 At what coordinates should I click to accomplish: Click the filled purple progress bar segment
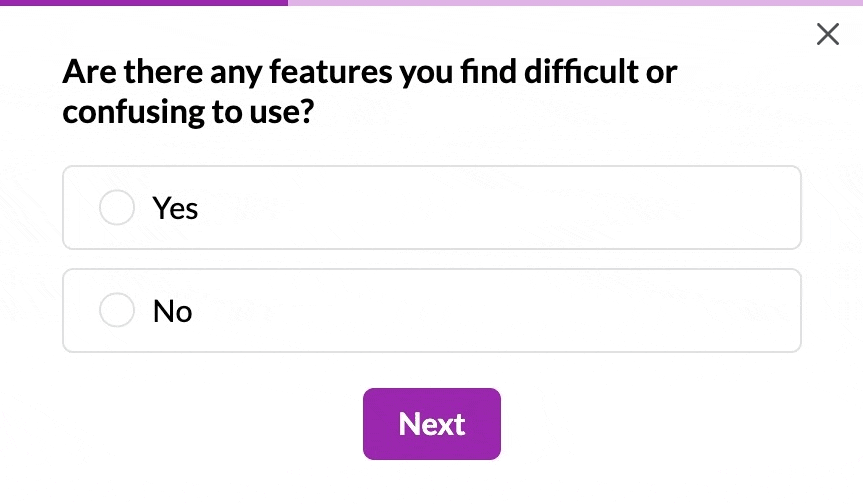pyautogui.click(x=144, y=3)
